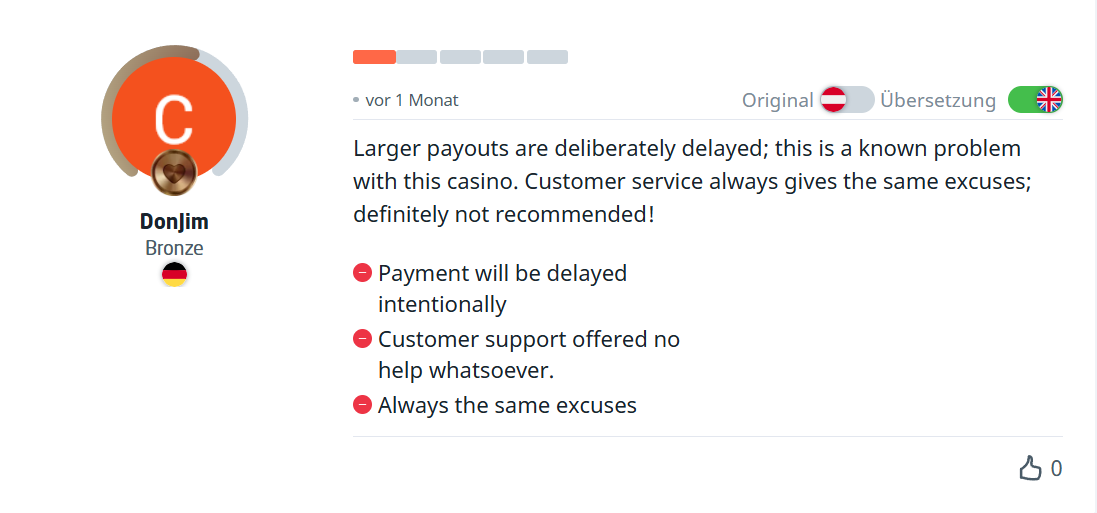The height and width of the screenshot is (513, 1097).
Task: Click the red minus icon beside 'Customer support offered'
Action: coord(362,339)
